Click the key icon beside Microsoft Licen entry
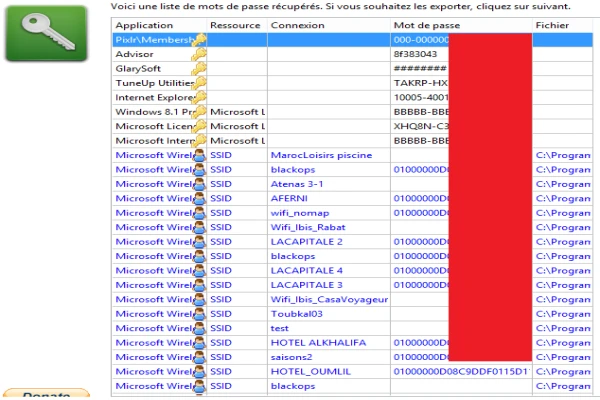This screenshot has width=600, height=400. click(x=199, y=126)
